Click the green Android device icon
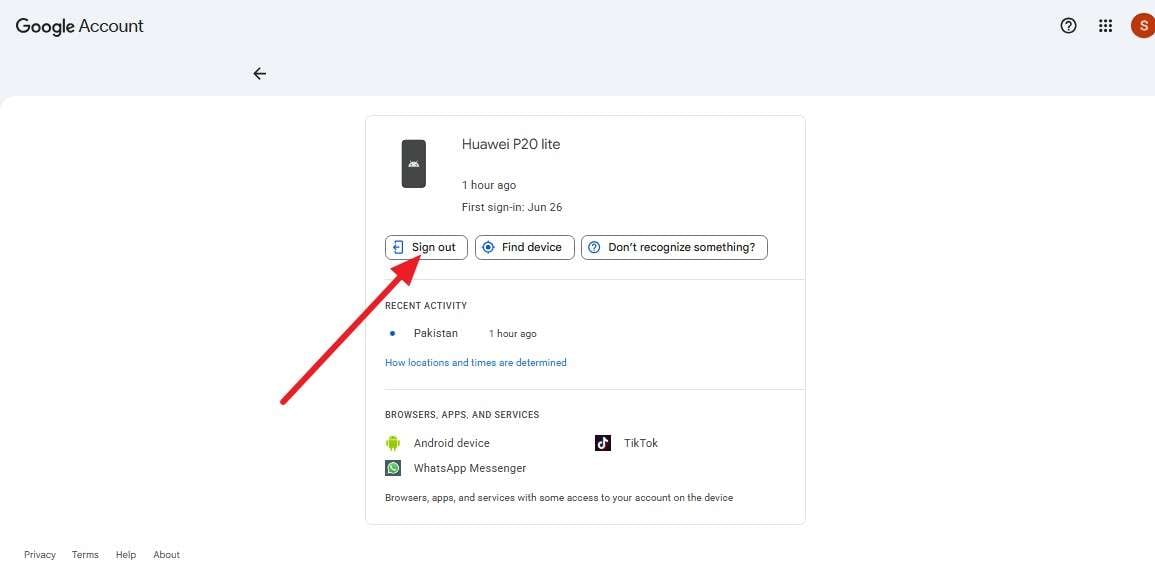The height and width of the screenshot is (568, 1155). pyautogui.click(x=393, y=443)
